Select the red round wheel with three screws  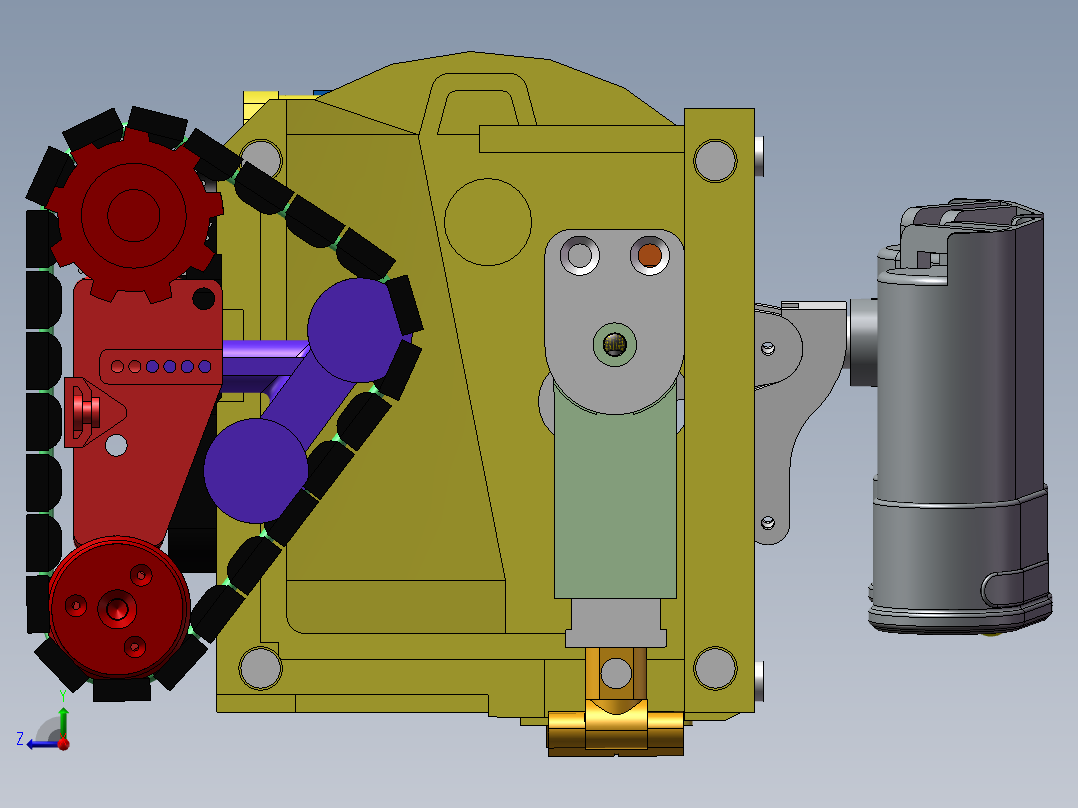(x=118, y=608)
